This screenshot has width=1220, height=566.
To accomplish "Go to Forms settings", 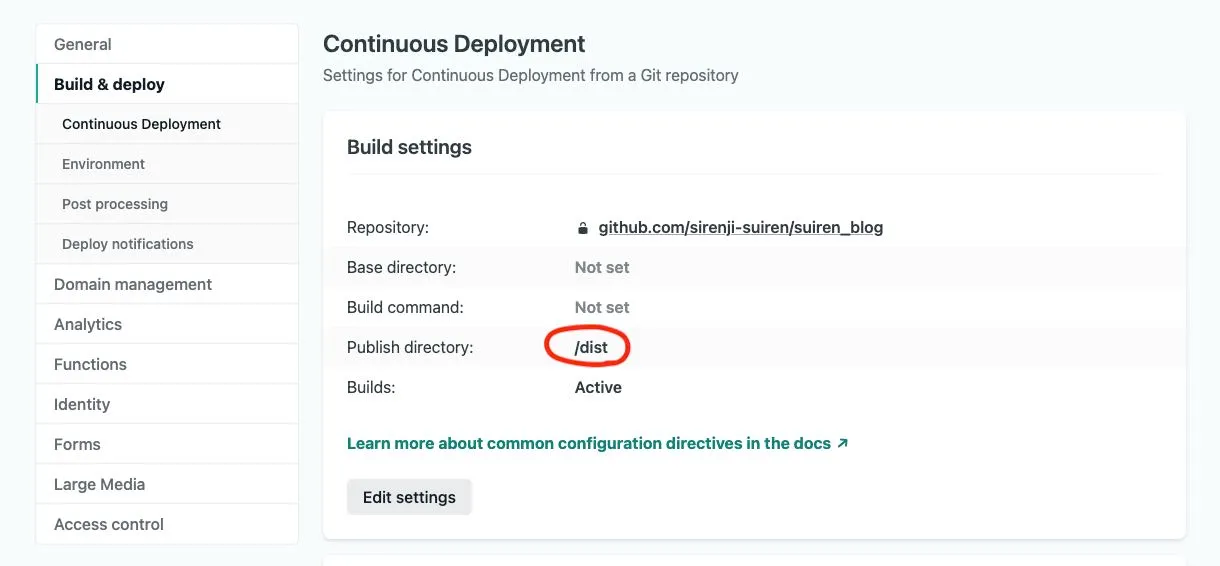I will point(77,444).
